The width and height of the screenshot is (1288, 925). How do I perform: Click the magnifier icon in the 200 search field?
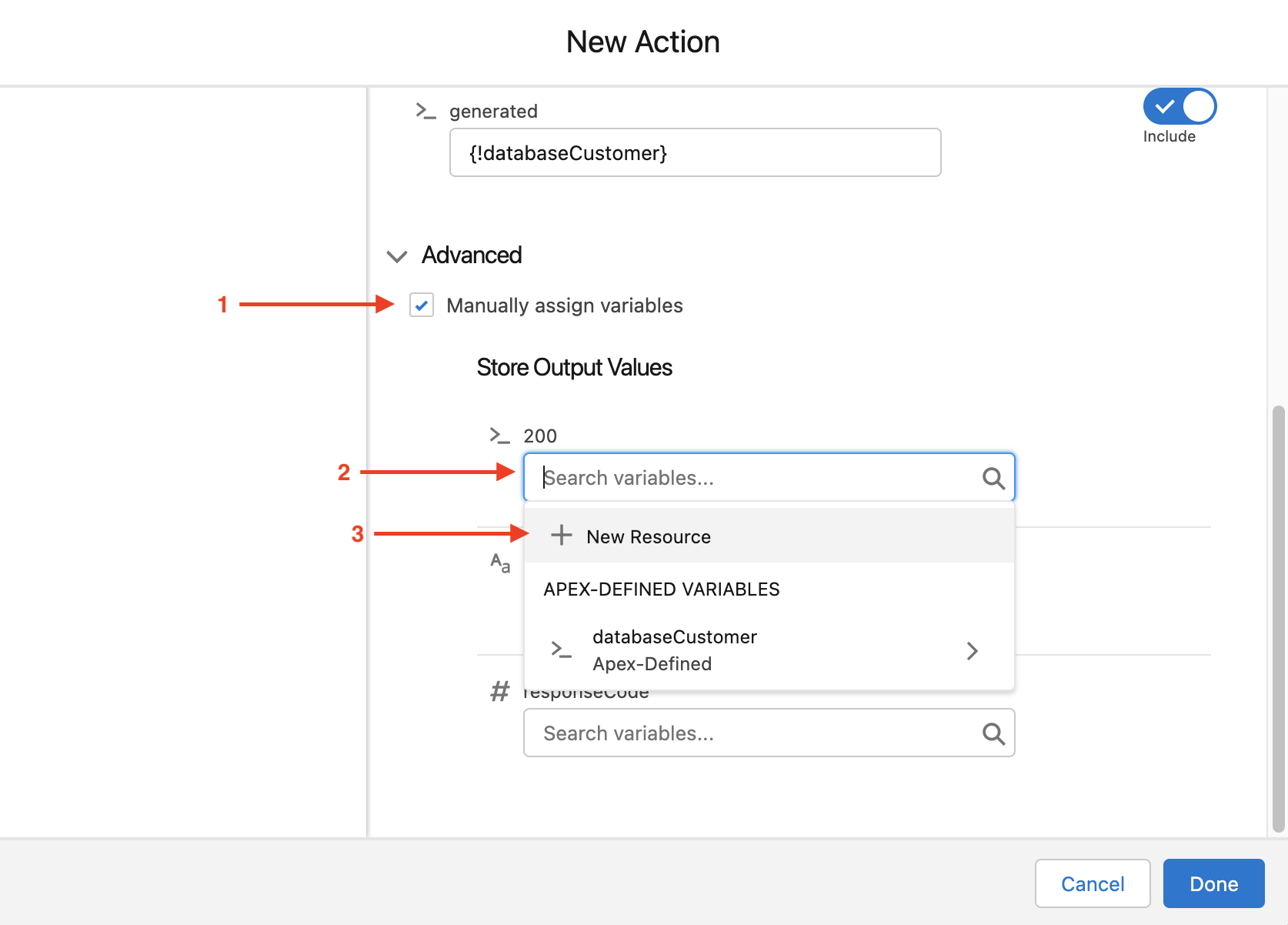(x=993, y=478)
